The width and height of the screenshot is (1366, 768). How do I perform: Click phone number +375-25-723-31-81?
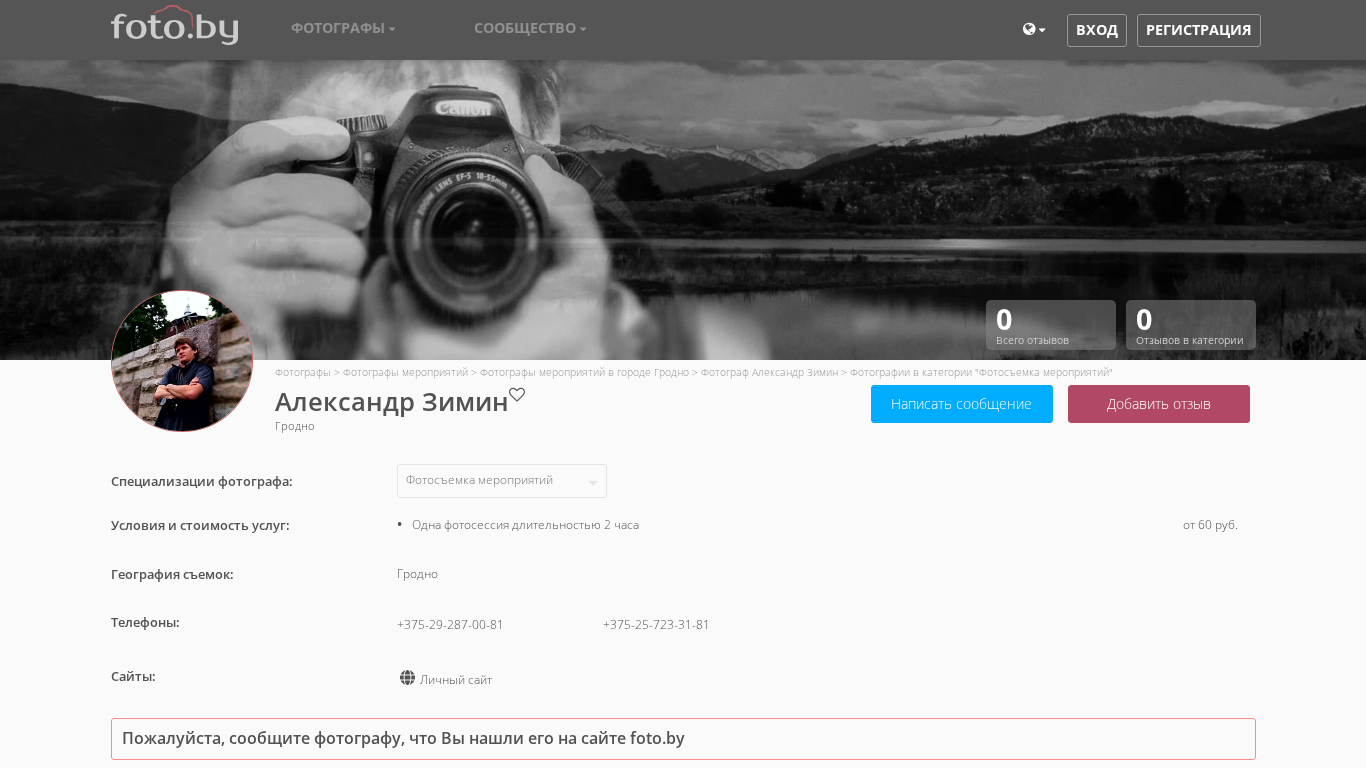pos(656,625)
